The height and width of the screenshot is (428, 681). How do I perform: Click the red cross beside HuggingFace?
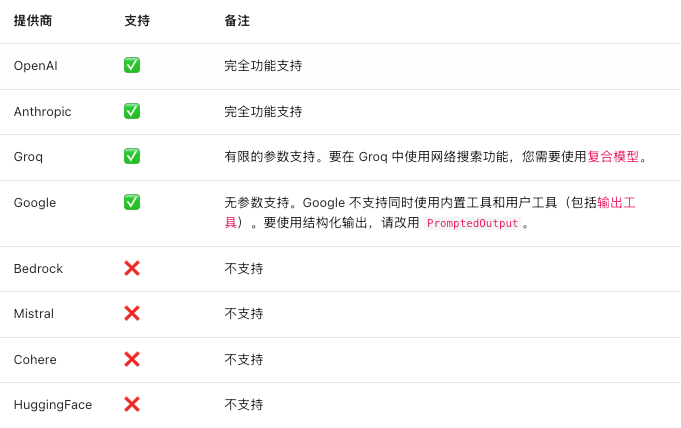[x=132, y=404]
